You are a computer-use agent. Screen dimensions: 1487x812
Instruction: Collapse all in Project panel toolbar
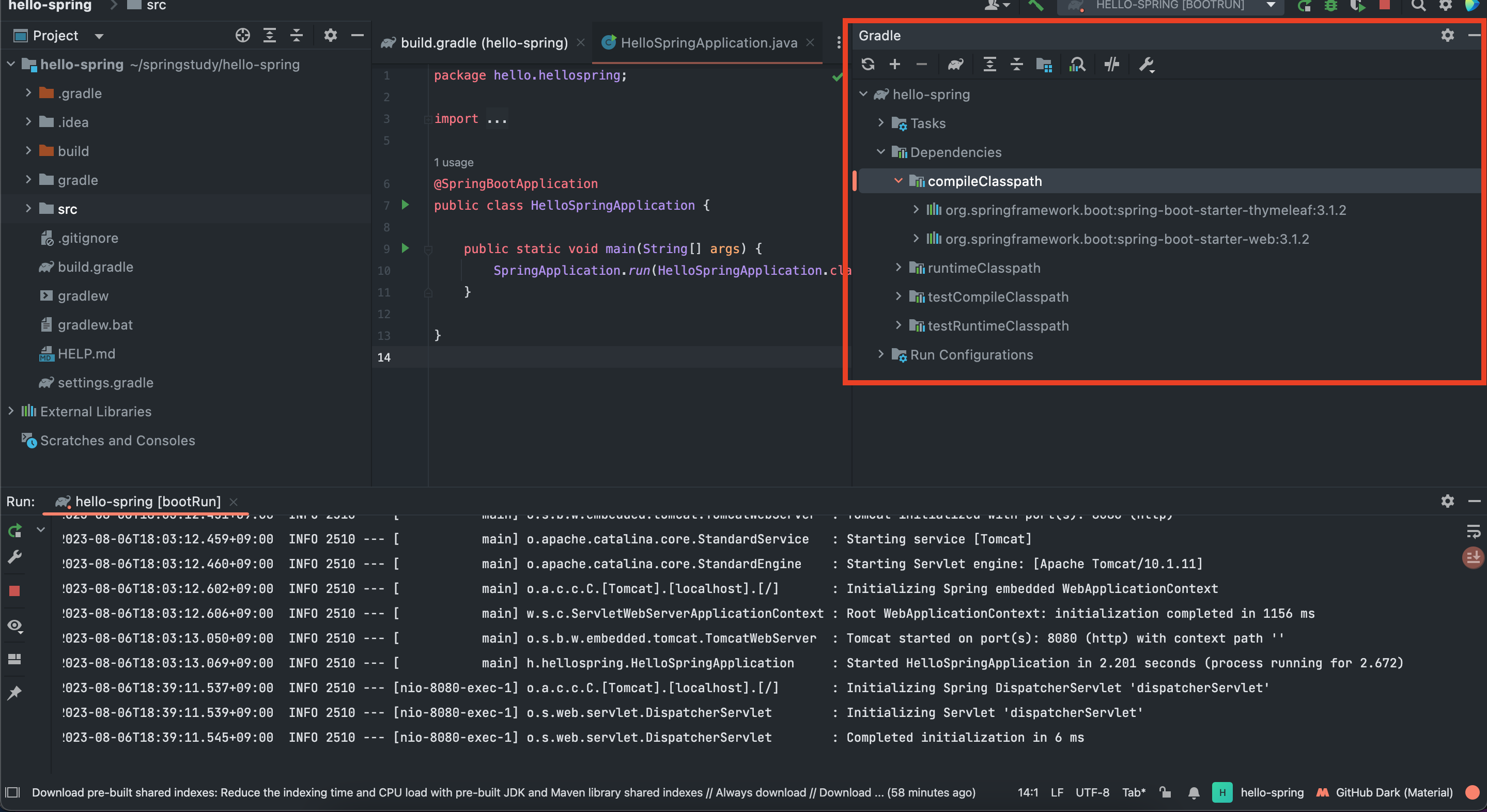click(x=296, y=35)
